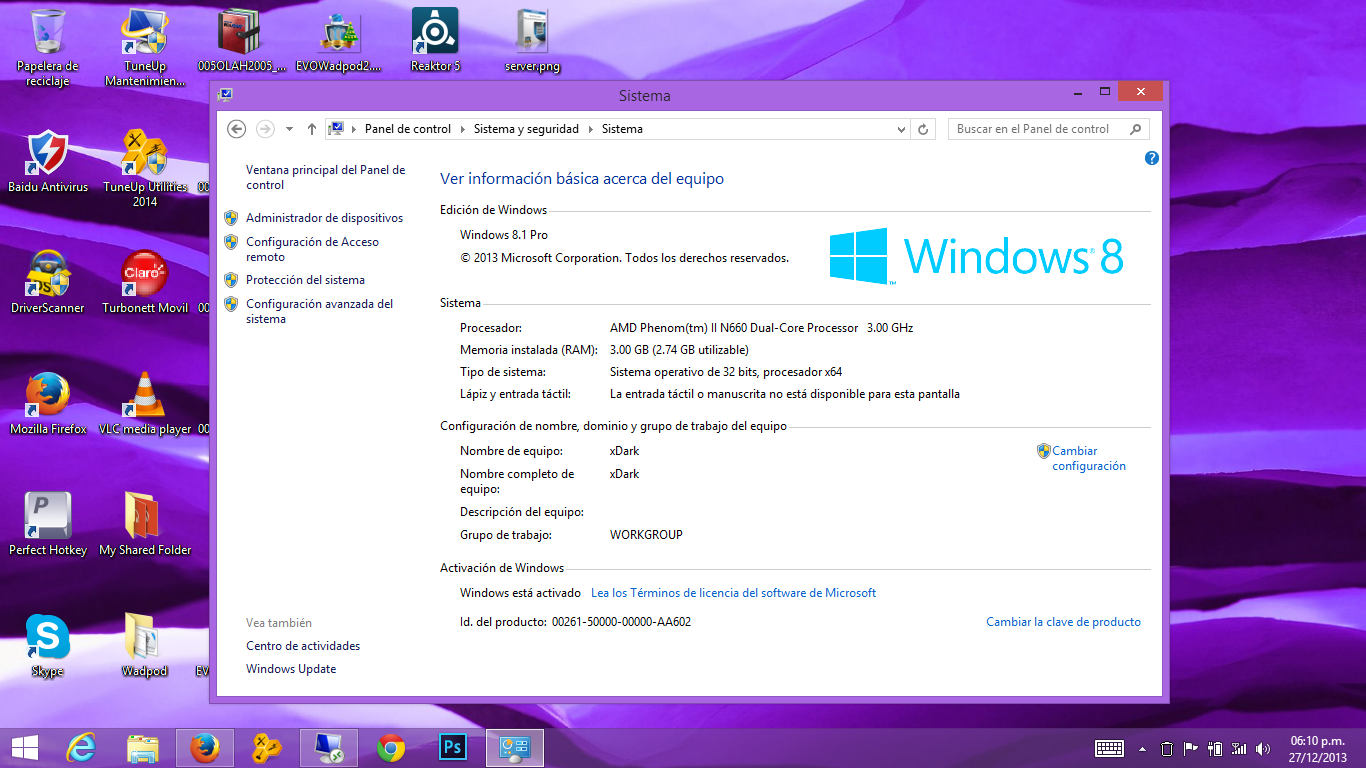Open Photoshop from the taskbar

click(453, 748)
